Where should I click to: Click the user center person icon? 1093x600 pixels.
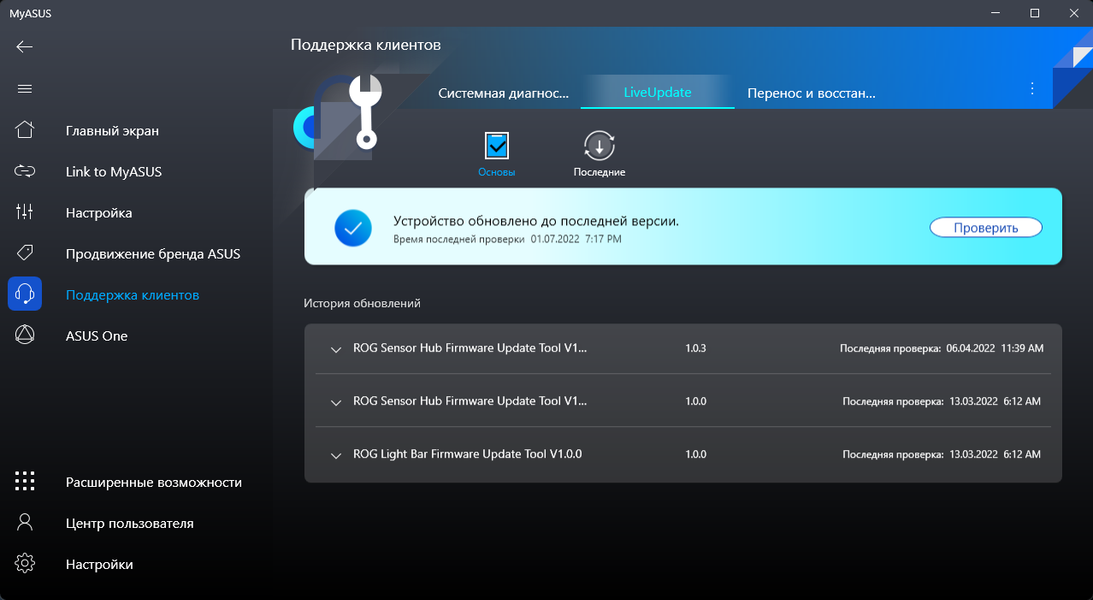click(24, 522)
